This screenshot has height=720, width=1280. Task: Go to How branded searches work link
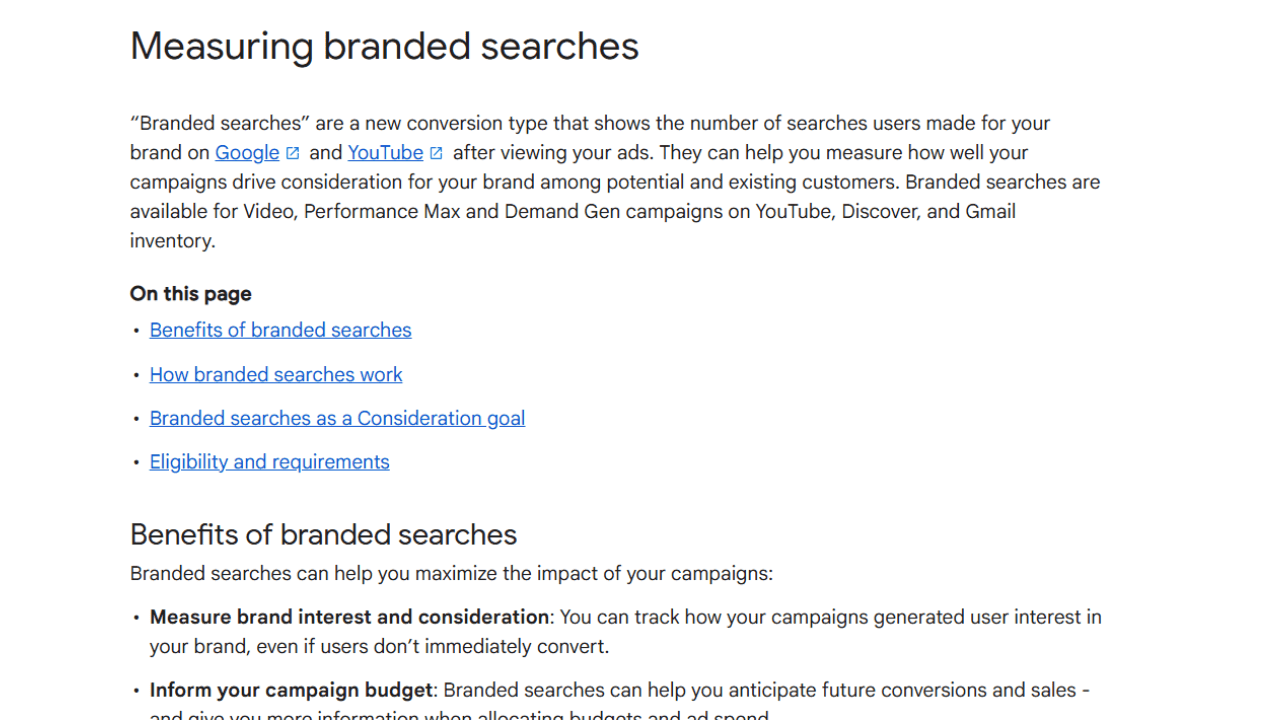276,374
